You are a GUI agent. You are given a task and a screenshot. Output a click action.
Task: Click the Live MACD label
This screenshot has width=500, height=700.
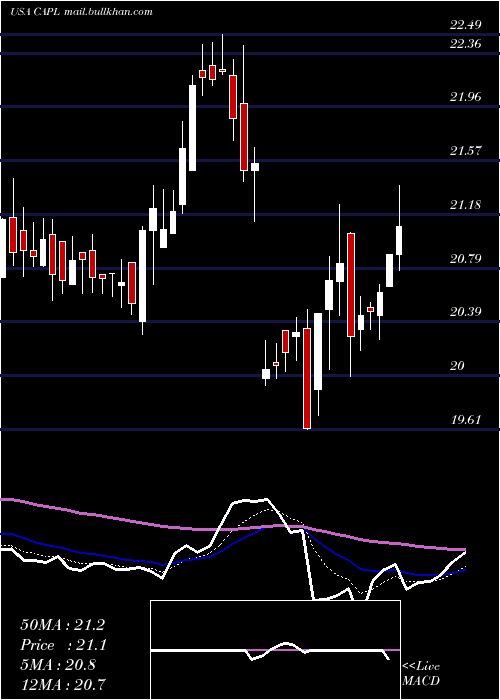pos(421,673)
